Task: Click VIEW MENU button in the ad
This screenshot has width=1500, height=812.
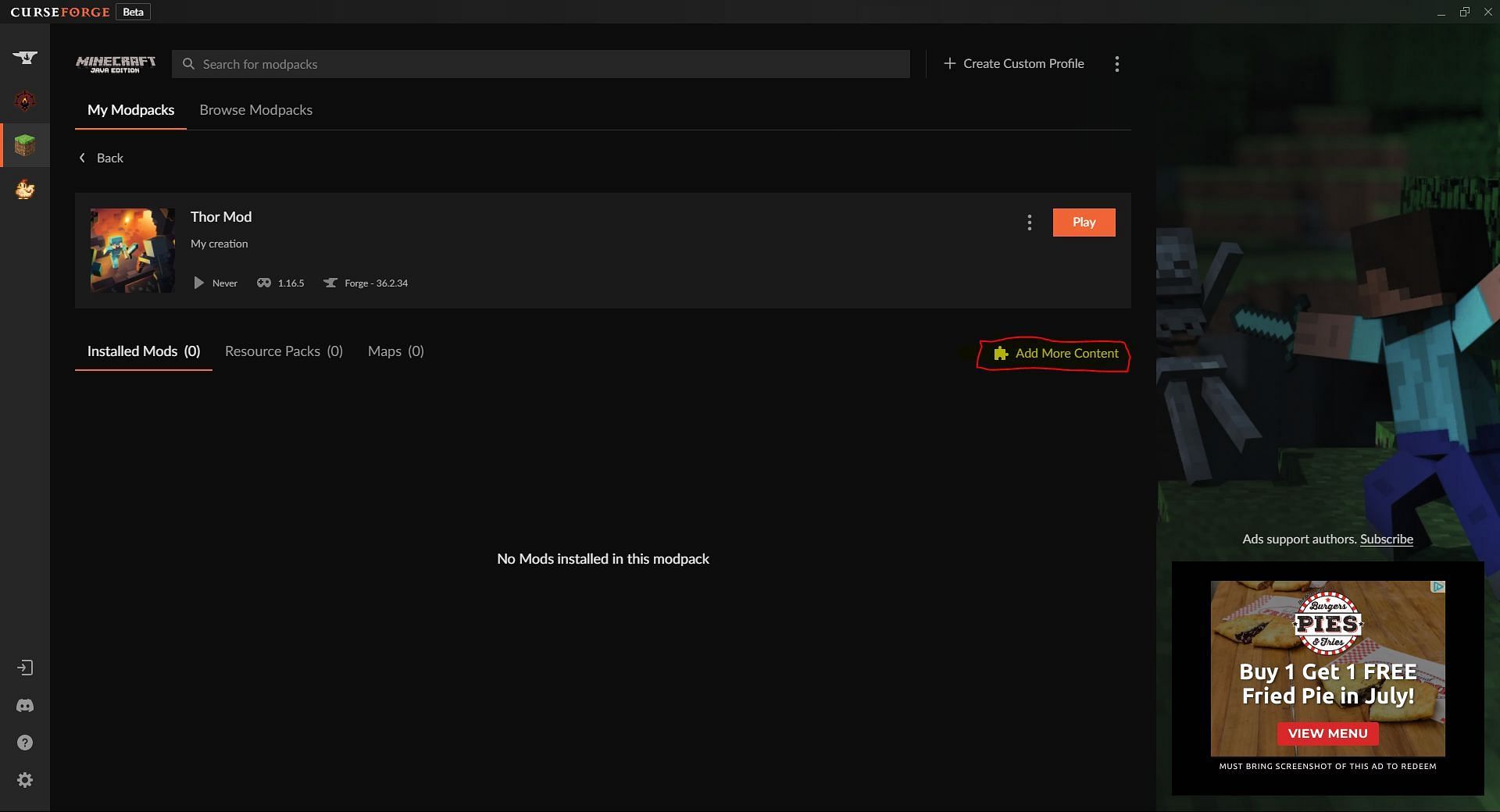Action: [x=1328, y=733]
